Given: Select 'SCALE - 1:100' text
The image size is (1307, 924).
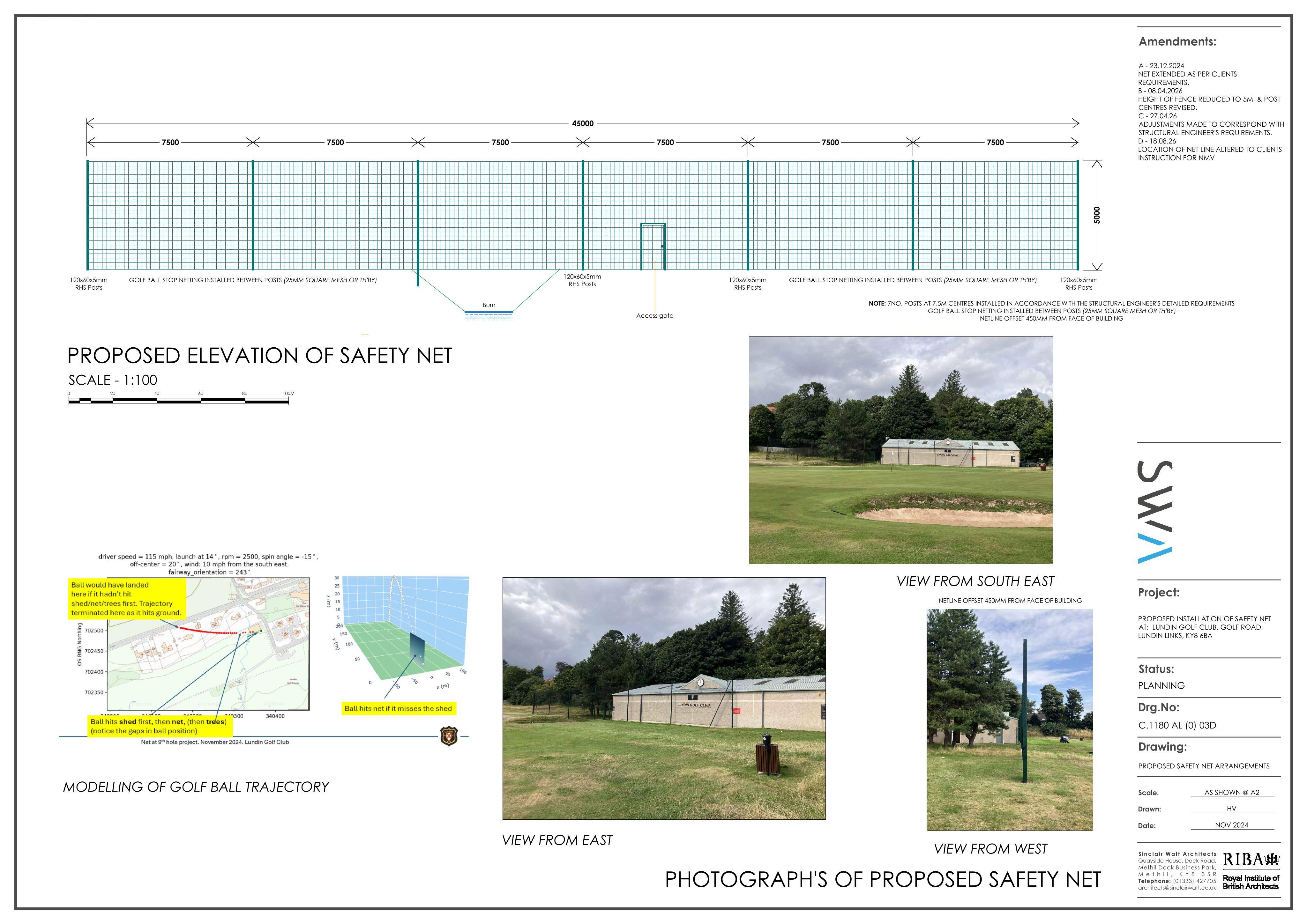Looking at the screenshot, I should 113,380.
